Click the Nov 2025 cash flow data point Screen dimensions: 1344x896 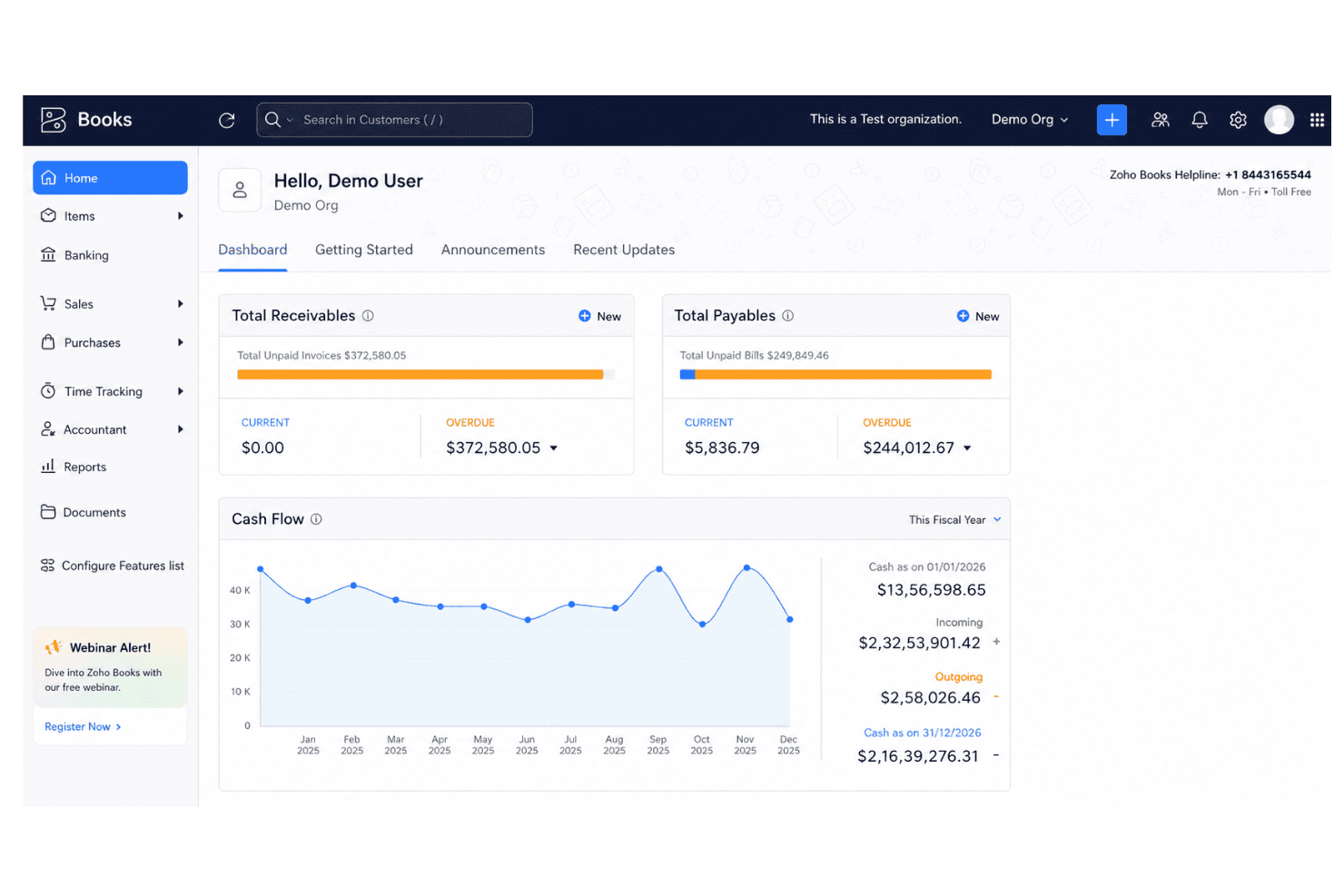[746, 567]
